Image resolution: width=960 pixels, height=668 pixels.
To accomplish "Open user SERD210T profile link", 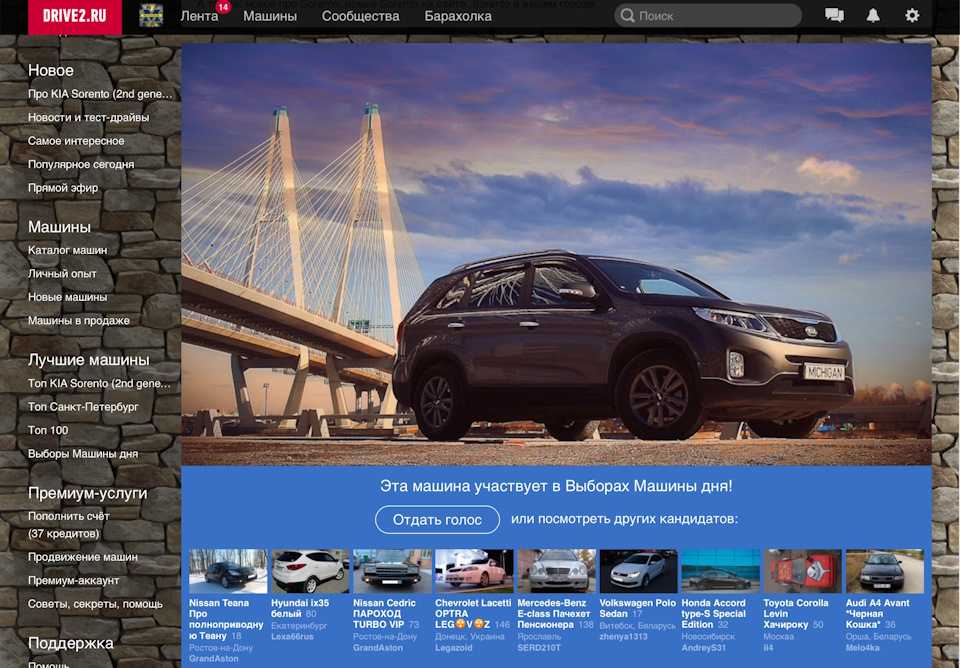I will (539, 648).
